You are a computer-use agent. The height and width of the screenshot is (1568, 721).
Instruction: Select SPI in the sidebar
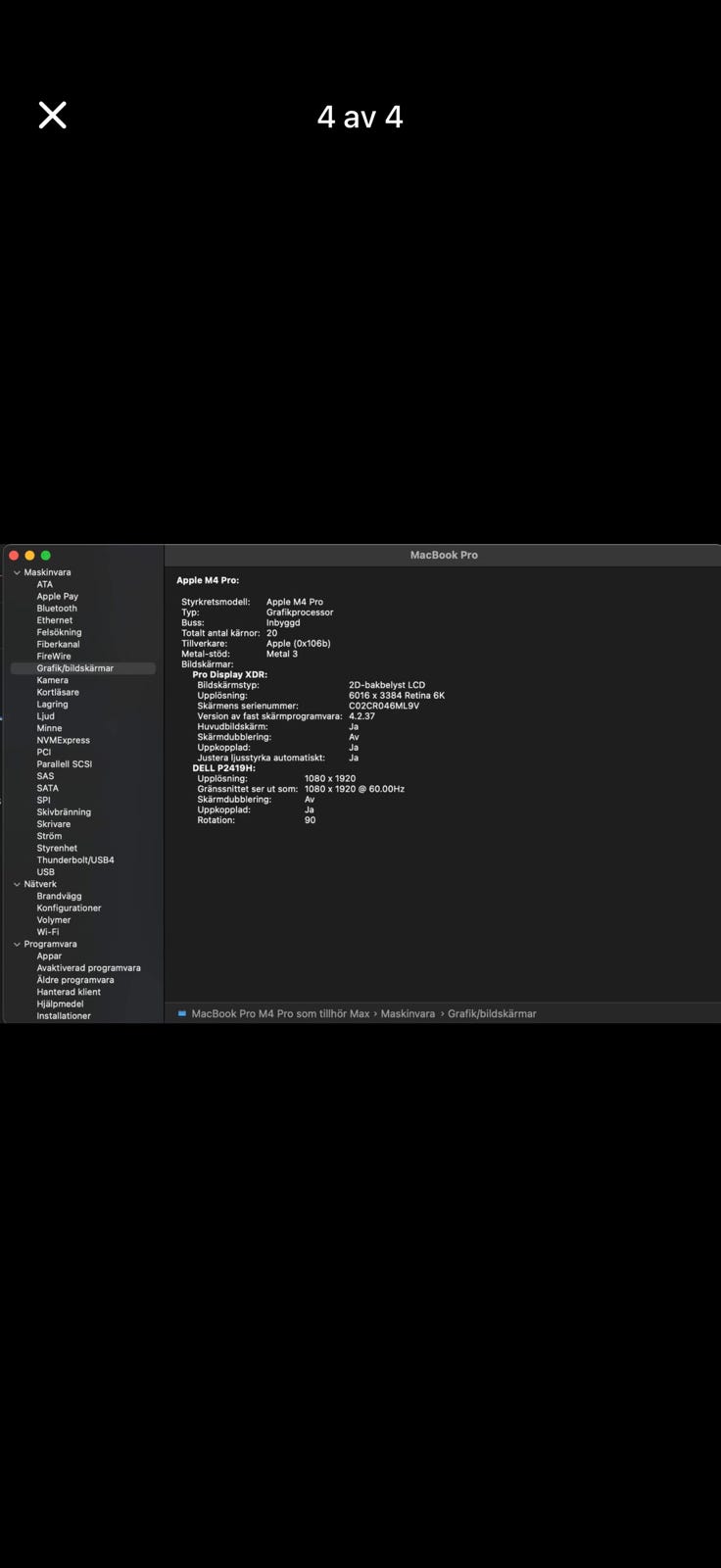click(x=43, y=800)
